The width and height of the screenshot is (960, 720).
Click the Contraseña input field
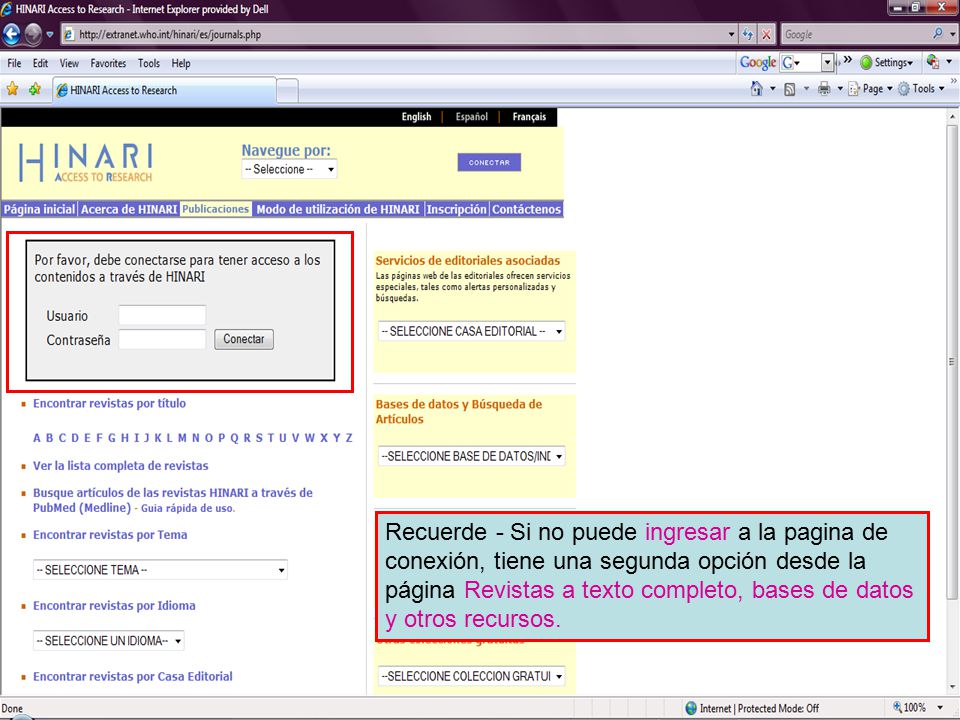pyautogui.click(x=162, y=339)
